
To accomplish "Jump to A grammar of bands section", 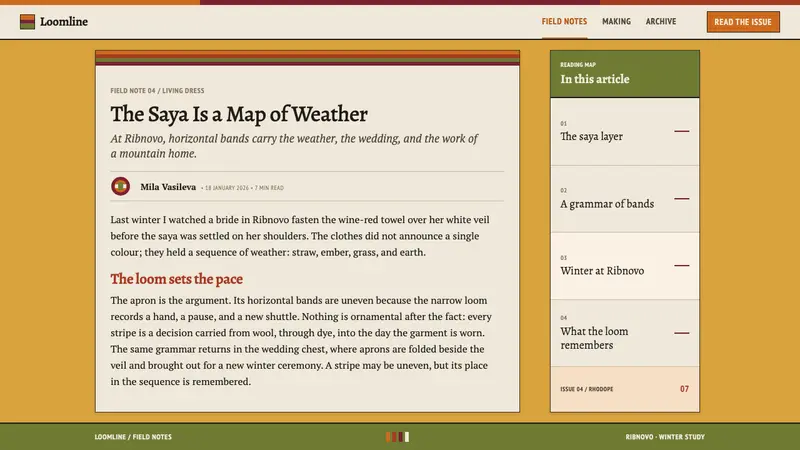I will [624, 199].
